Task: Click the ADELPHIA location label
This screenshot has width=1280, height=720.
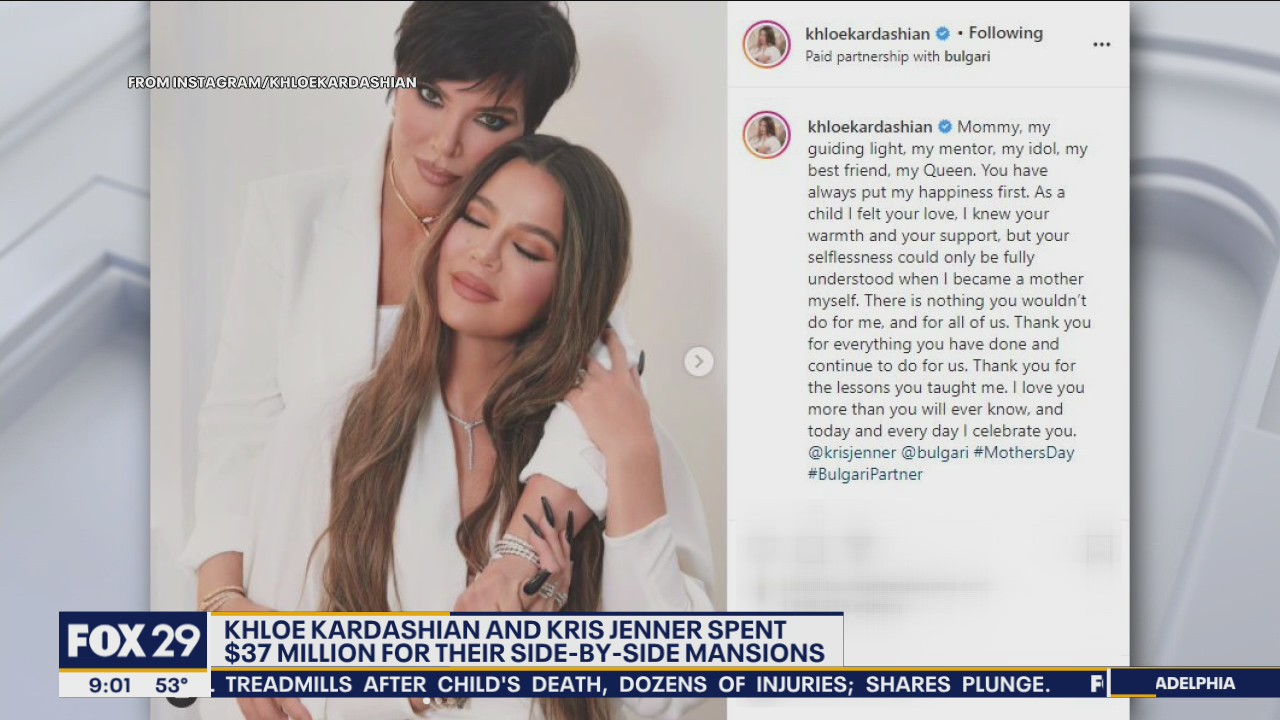Action: pos(1195,684)
